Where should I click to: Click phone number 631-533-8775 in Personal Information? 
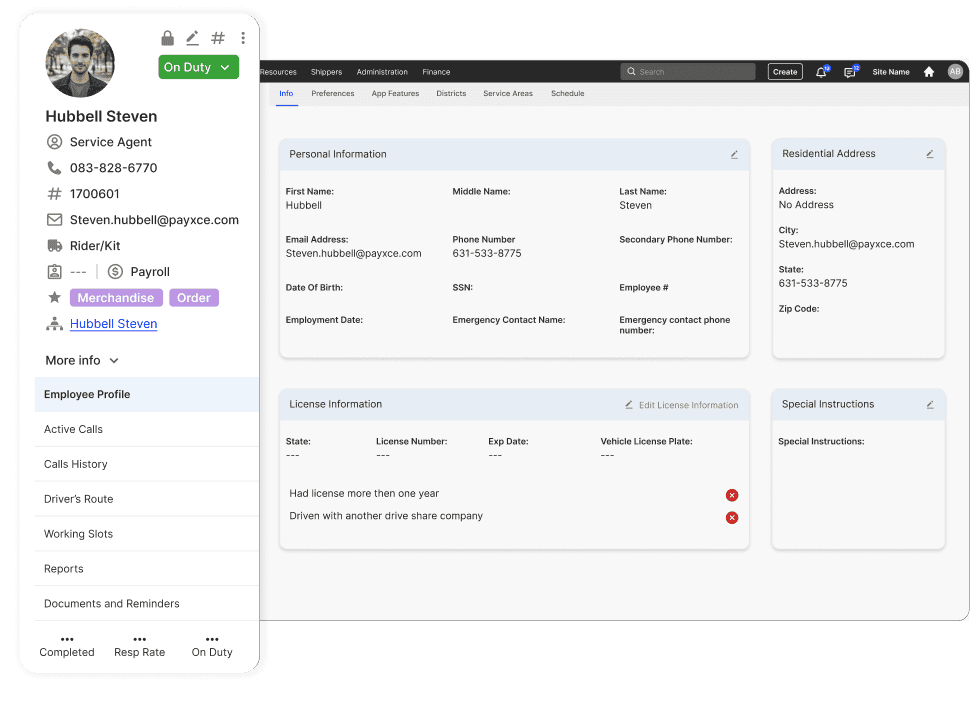487,253
